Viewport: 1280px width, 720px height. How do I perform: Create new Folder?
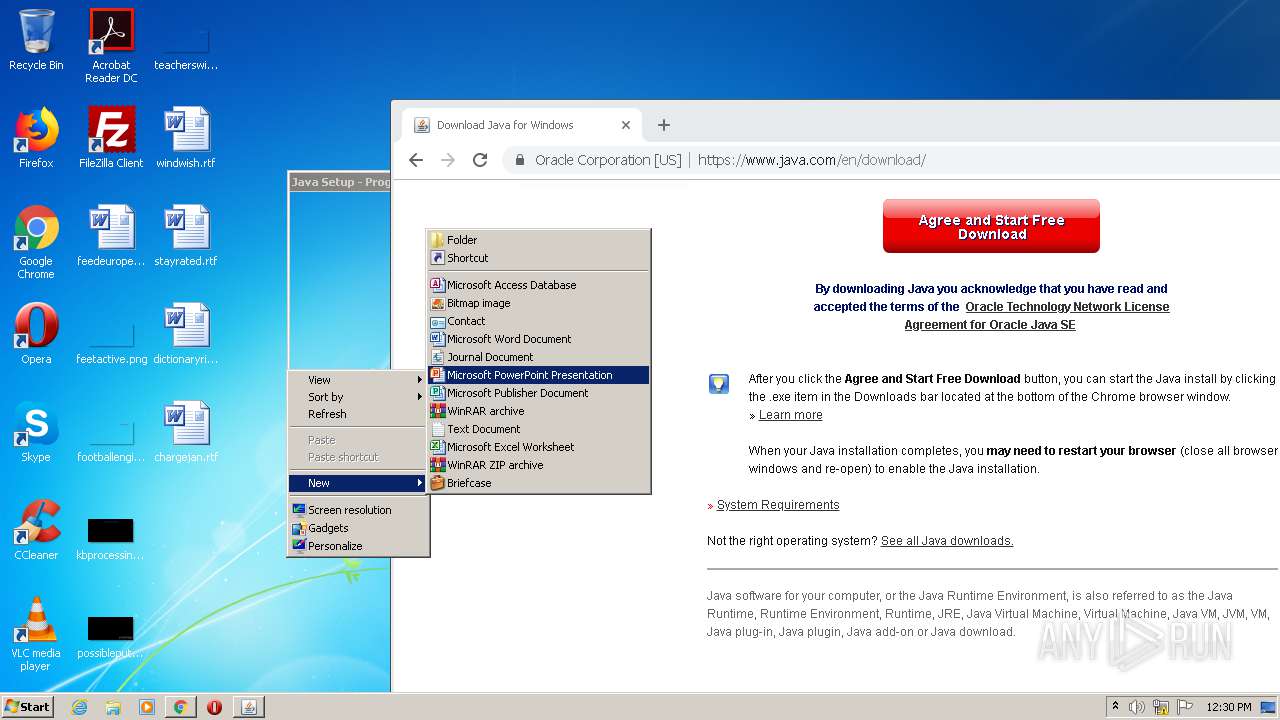point(539,240)
